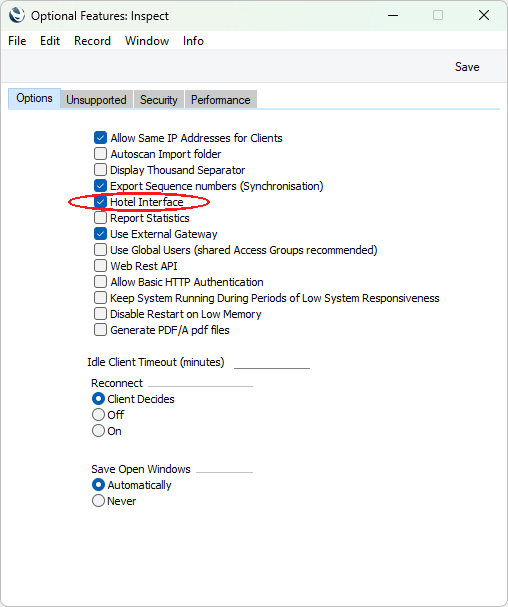Click the application logo icon in title bar
The height and width of the screenshot is (607, 508).
(17, 15)
